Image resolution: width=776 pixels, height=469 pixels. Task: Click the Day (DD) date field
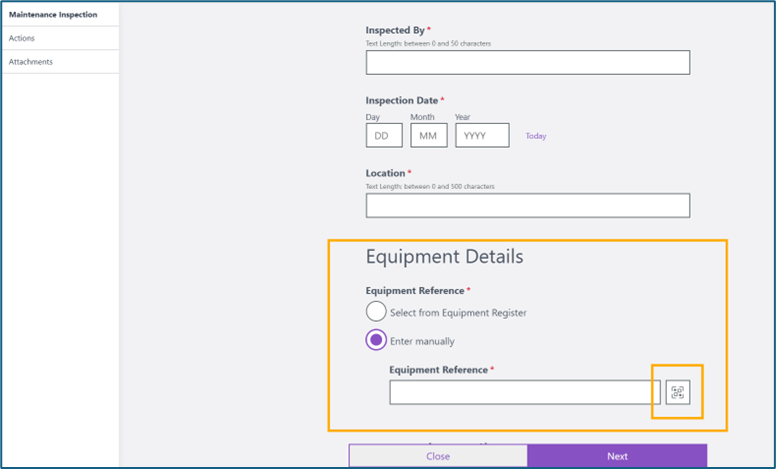(x=384, y=136)
